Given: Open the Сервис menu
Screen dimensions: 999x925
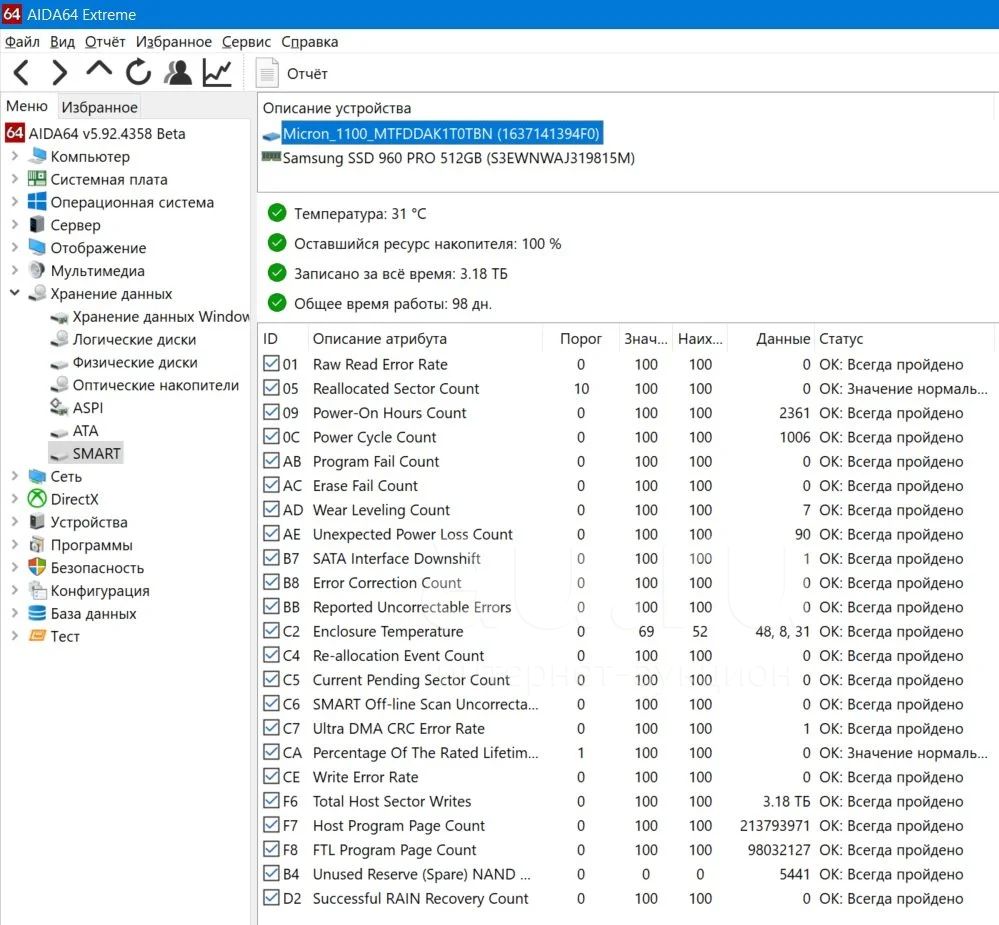Looking at the screenshot, I should pos(246,42).
